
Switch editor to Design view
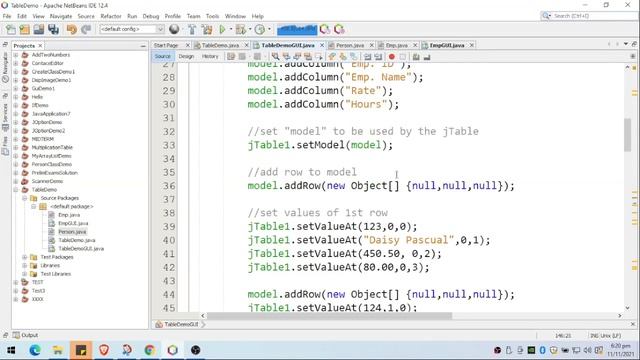(x=186, y=56)
